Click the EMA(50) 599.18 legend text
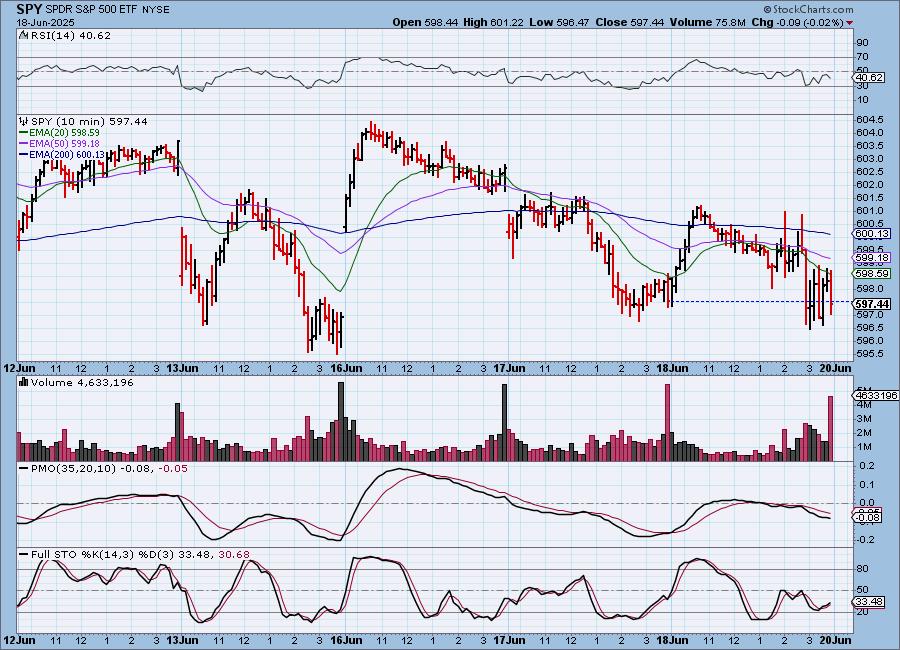The height and width of the screenshot is (650, 900). pyautogui.click(x=64, y=144)
